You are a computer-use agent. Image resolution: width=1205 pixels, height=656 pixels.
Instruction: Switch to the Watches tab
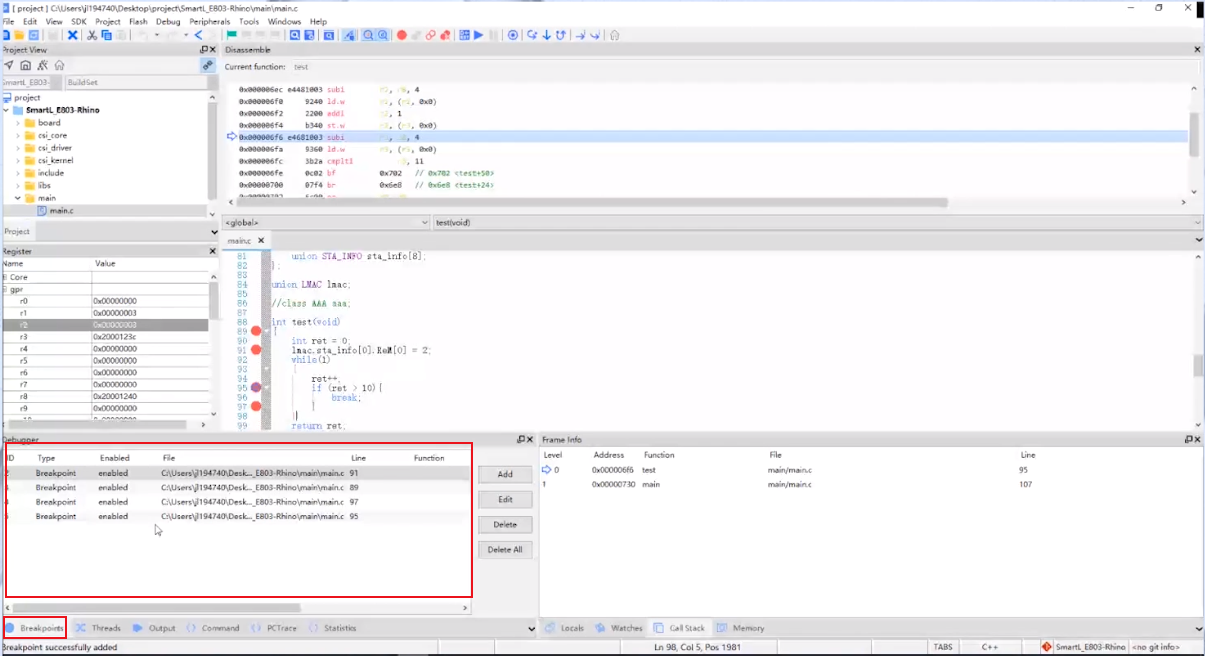coord(619,628)
